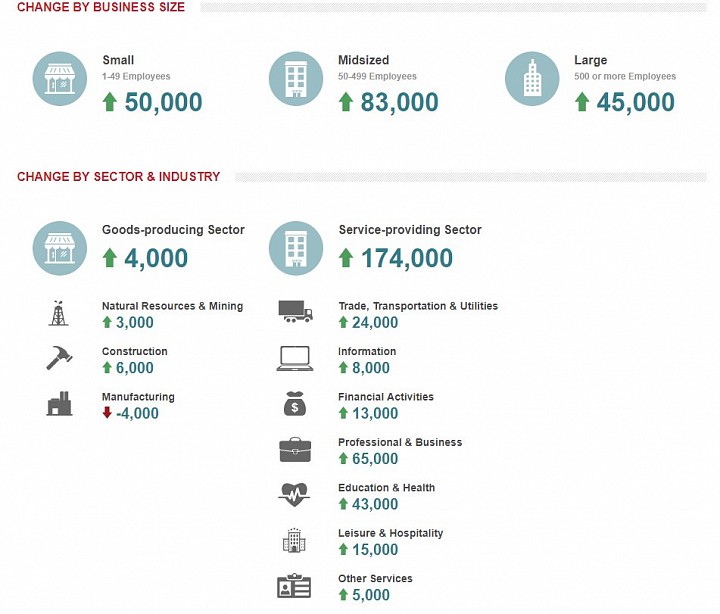Click the 'Large' label
This screenshot has height=614, width=720.
pyautogui.click(x=591, y=60)
